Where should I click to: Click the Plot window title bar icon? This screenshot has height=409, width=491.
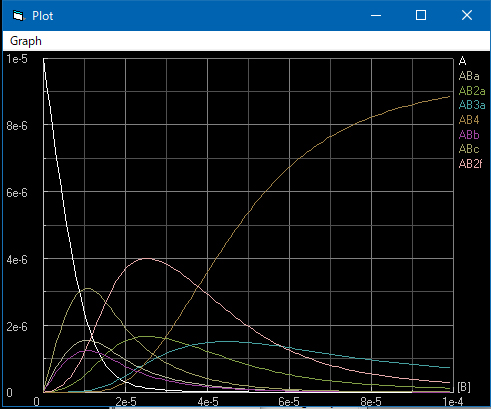tap(18, 16)
